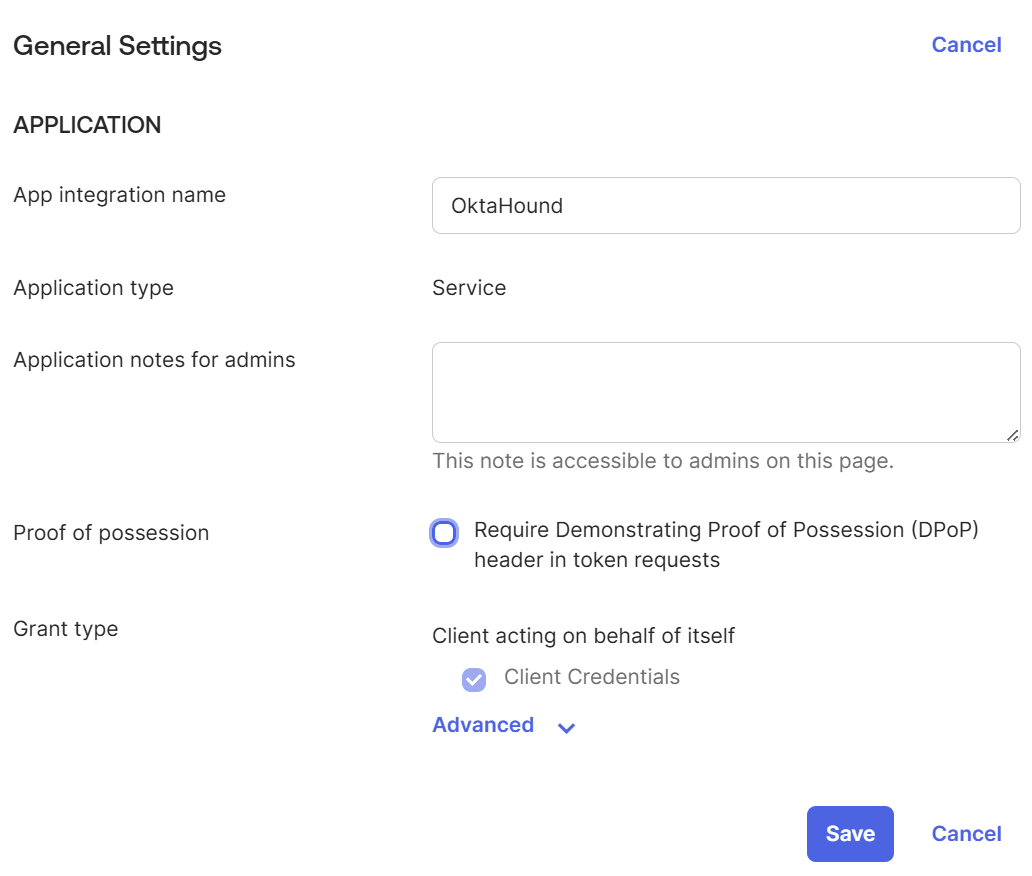The height and width of the screenshot is (876, 1032).
Task: Click the resize grip on the notes textarea
Action: (1014, 435)
